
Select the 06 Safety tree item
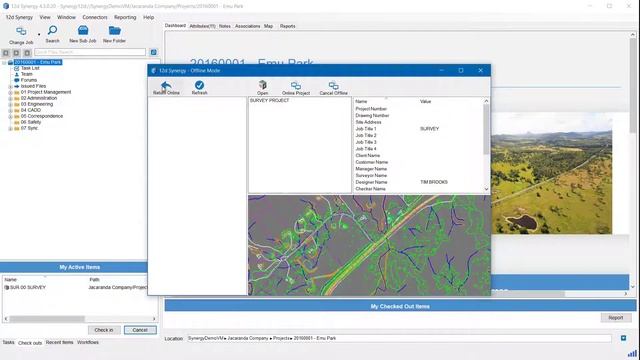point(31,122)
